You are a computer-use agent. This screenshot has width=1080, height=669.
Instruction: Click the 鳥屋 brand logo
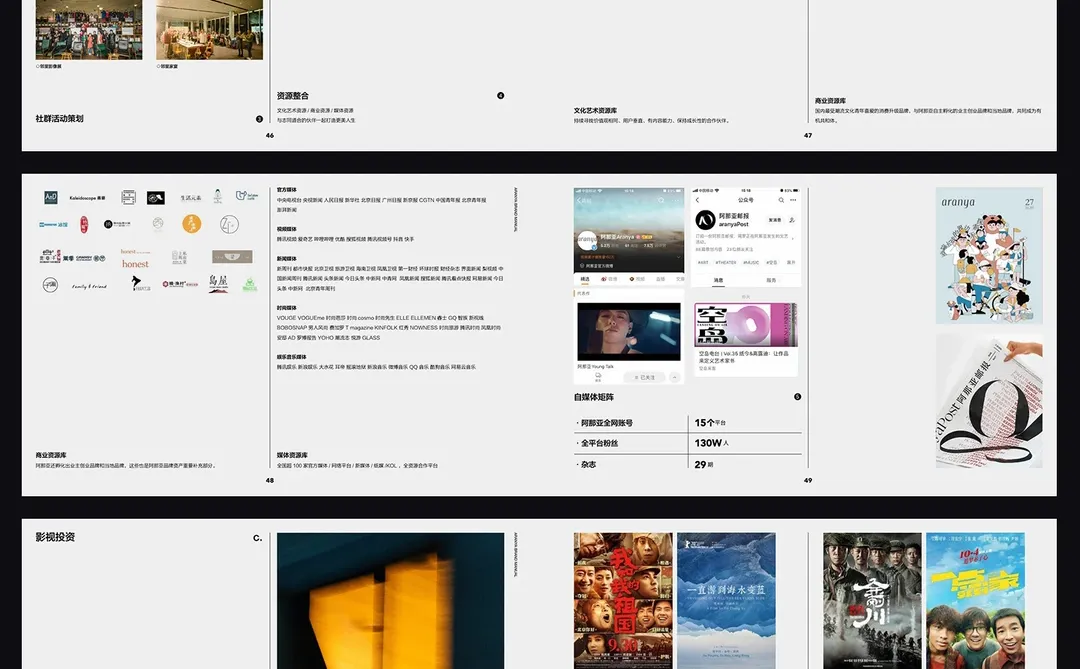point(218,283)
